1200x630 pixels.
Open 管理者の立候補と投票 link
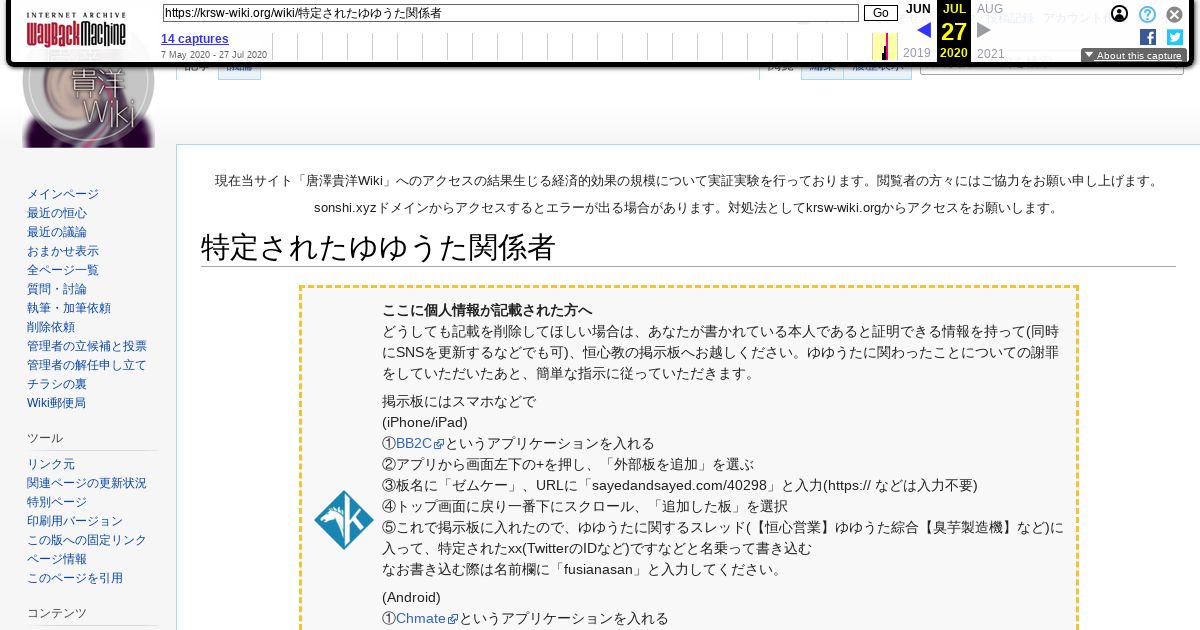(87, 346)
